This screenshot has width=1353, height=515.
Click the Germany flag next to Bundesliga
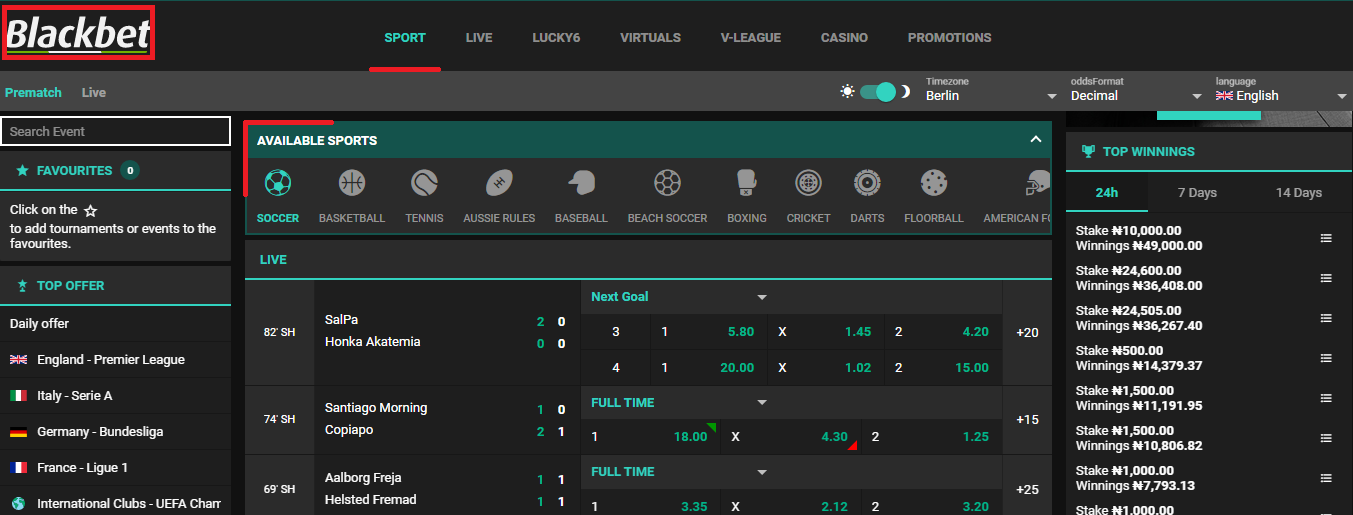tap(18, 432)
